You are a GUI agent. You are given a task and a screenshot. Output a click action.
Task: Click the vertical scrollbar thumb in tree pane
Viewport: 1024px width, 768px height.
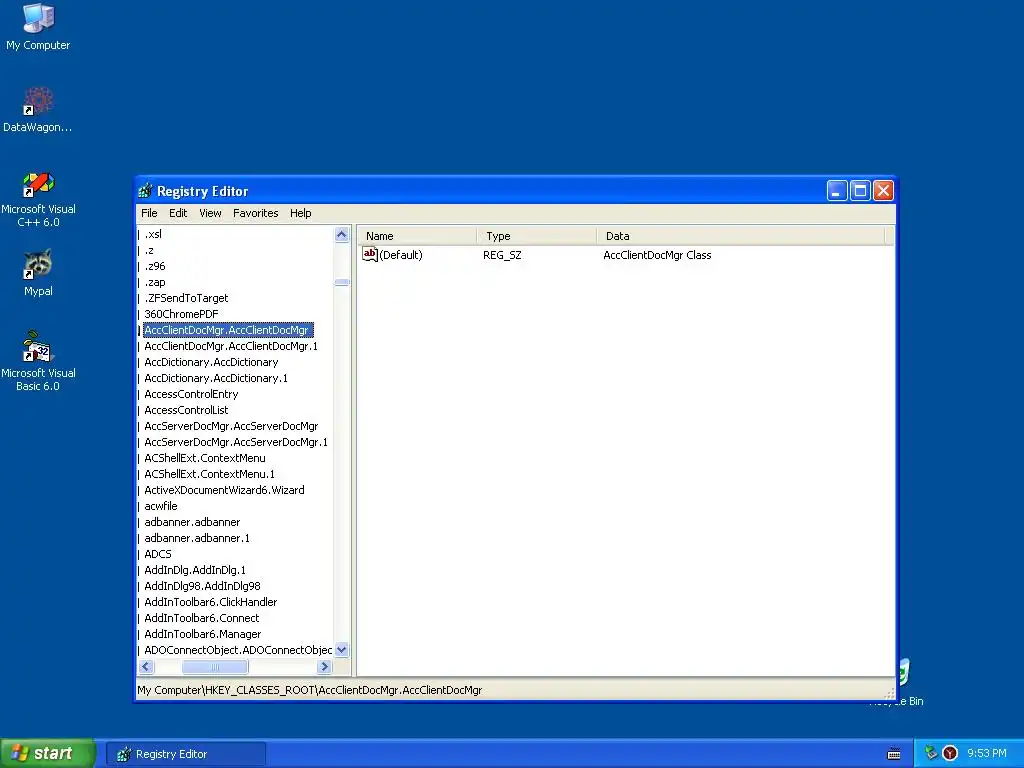[342, 282]
